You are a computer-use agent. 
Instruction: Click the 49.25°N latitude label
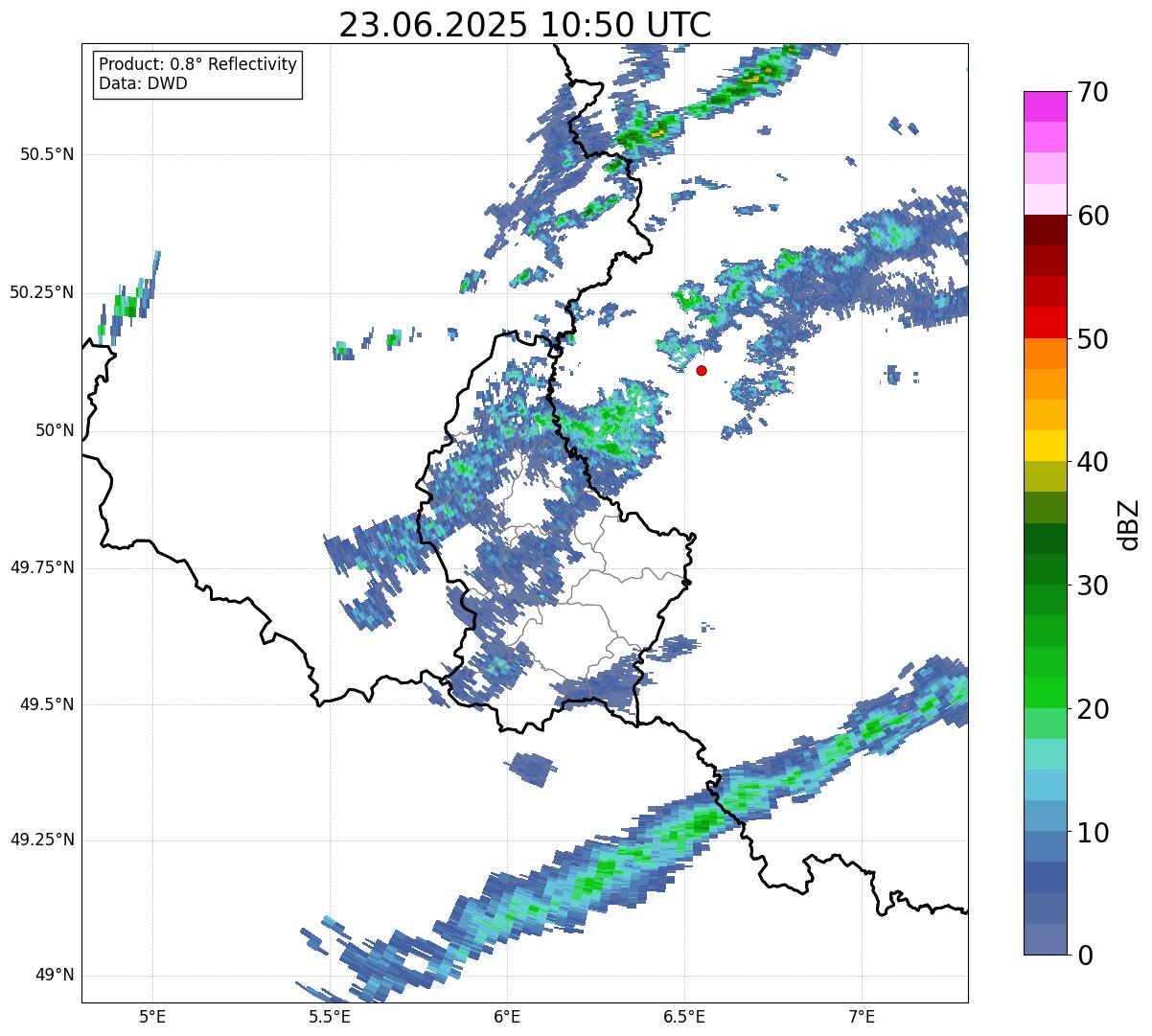click(x=42, y=840)
